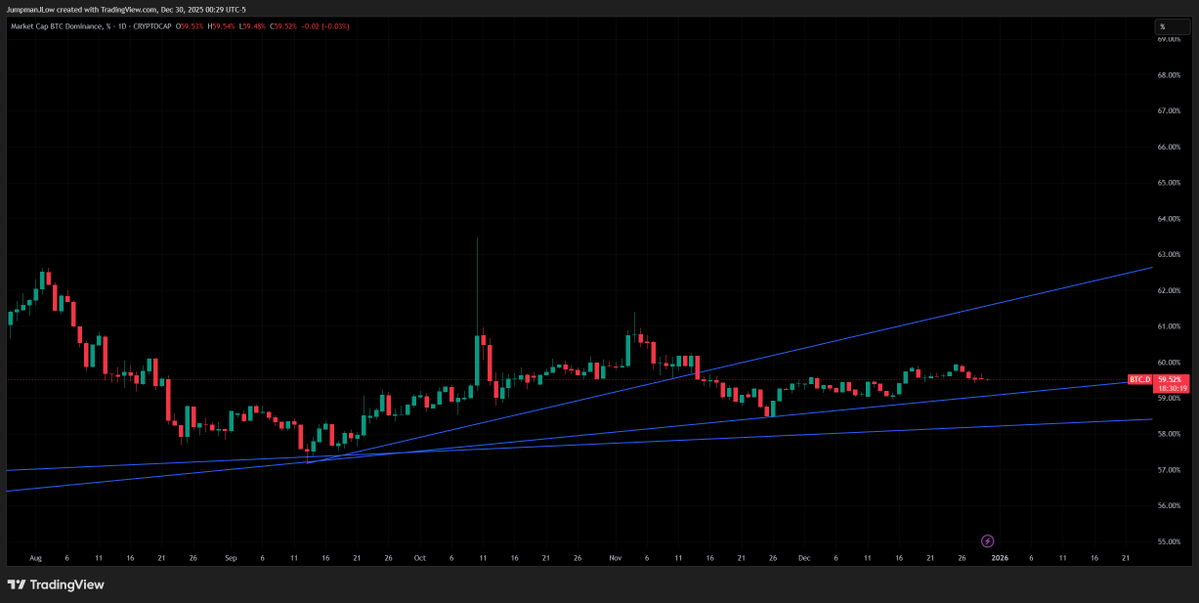Click the 55.00% price axis label
Screen dimensions: 1199x603
[1167, 542]
